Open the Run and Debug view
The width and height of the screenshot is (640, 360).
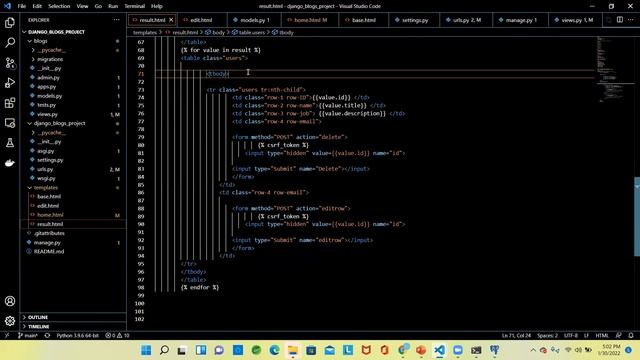pos(10,83)
